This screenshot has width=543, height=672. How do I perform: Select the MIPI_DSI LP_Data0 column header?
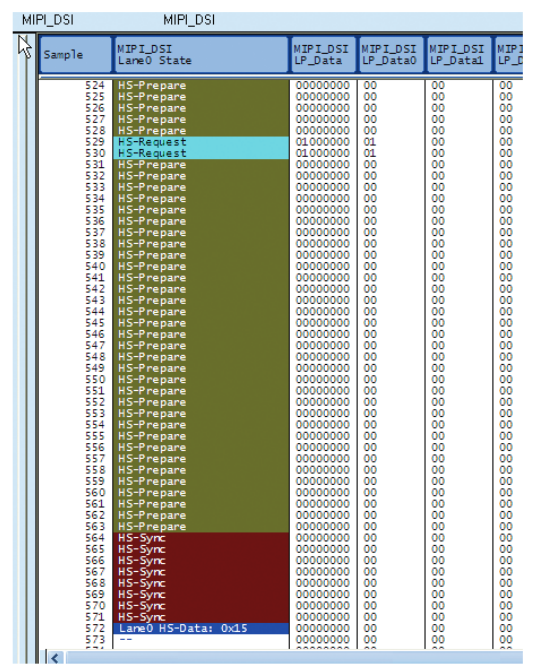pyautogui.click(x=391, y=55)
